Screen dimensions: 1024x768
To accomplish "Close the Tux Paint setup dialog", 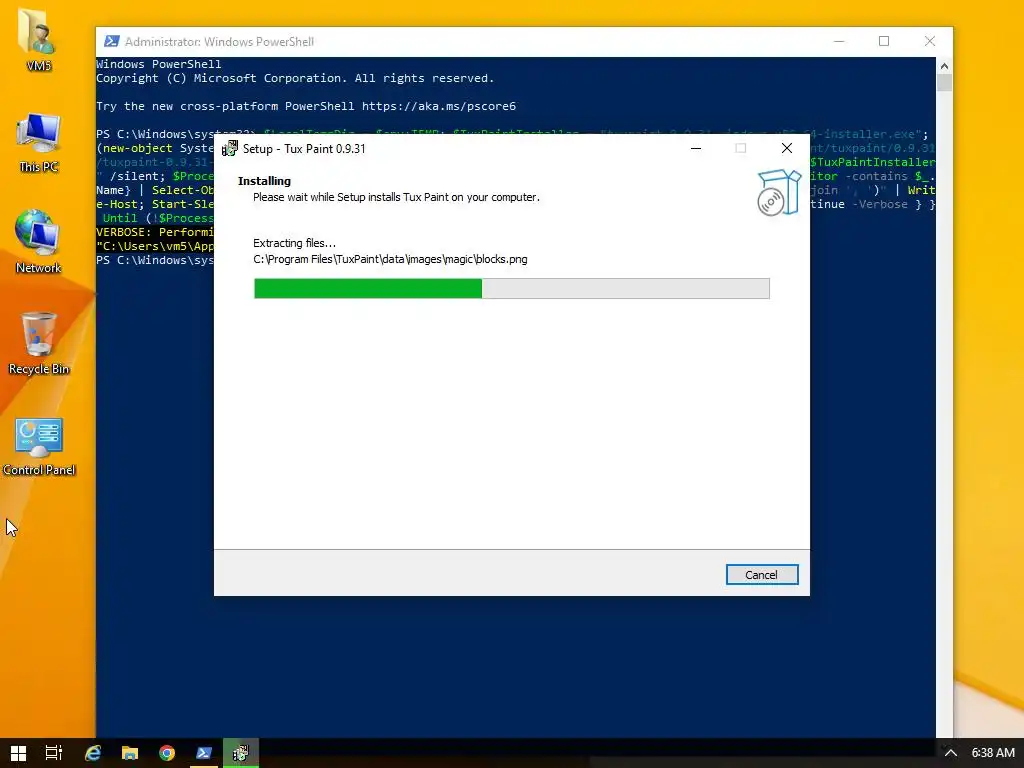I will [787, 149].
